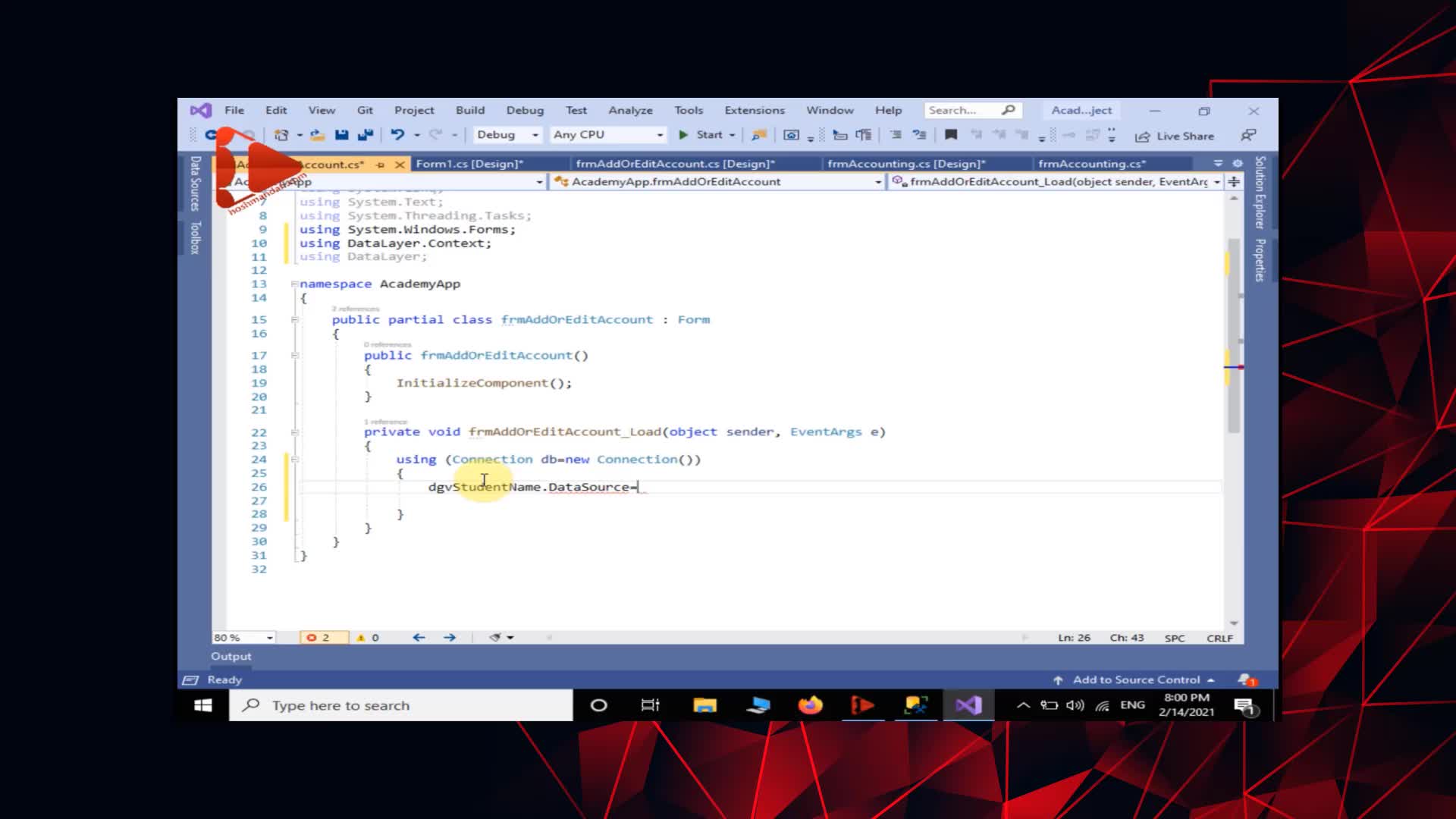Click the green Start debugging button
The image size is (1456, 819).
683,135
